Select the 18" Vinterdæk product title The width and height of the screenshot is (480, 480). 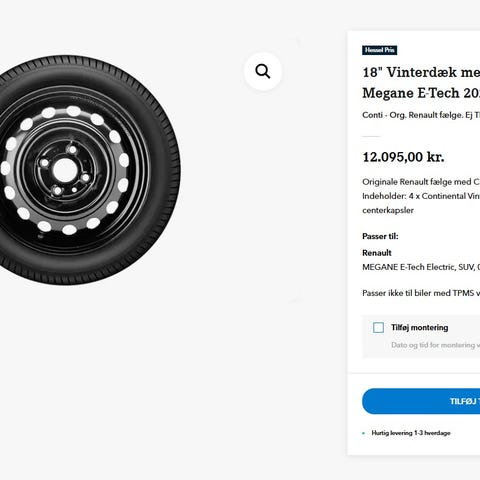421,72
